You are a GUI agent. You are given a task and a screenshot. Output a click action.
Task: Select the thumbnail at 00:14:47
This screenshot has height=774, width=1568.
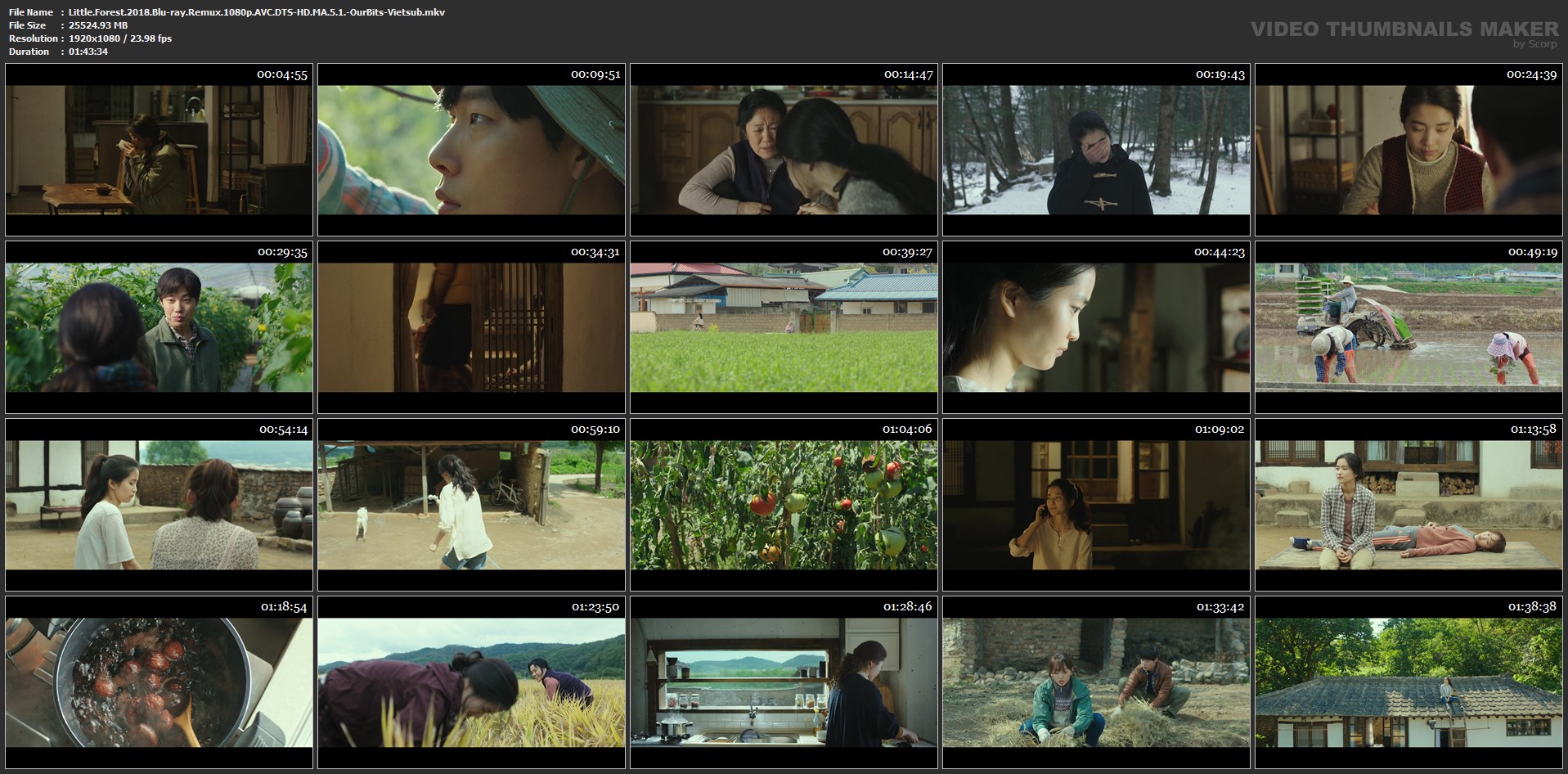784,150
